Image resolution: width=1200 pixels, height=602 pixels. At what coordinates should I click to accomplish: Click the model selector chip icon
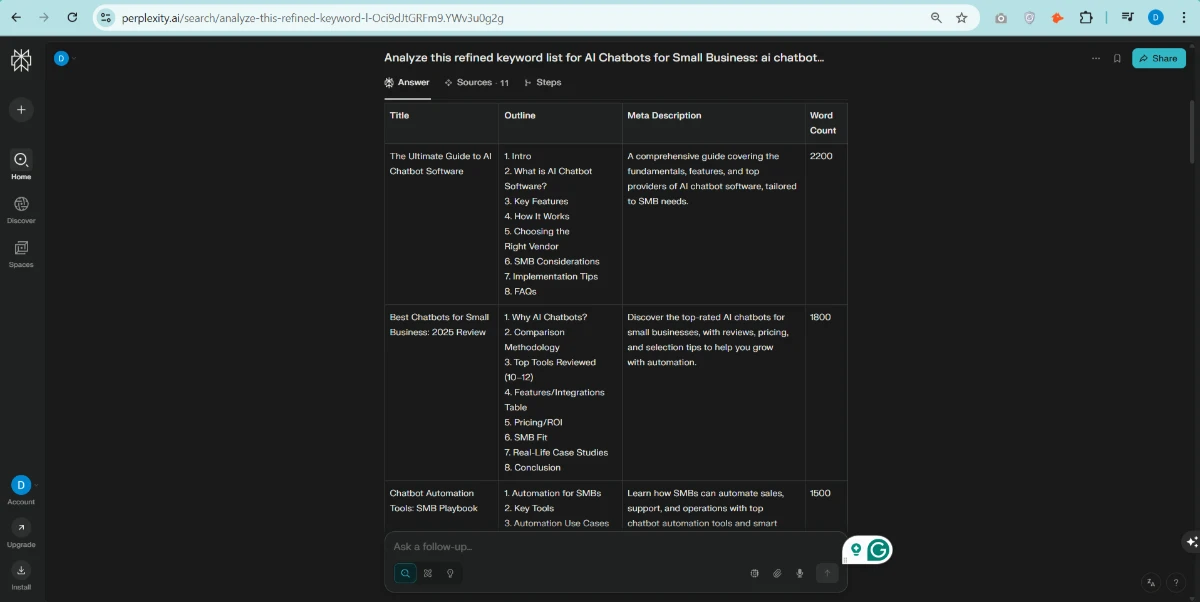(755, 573)
